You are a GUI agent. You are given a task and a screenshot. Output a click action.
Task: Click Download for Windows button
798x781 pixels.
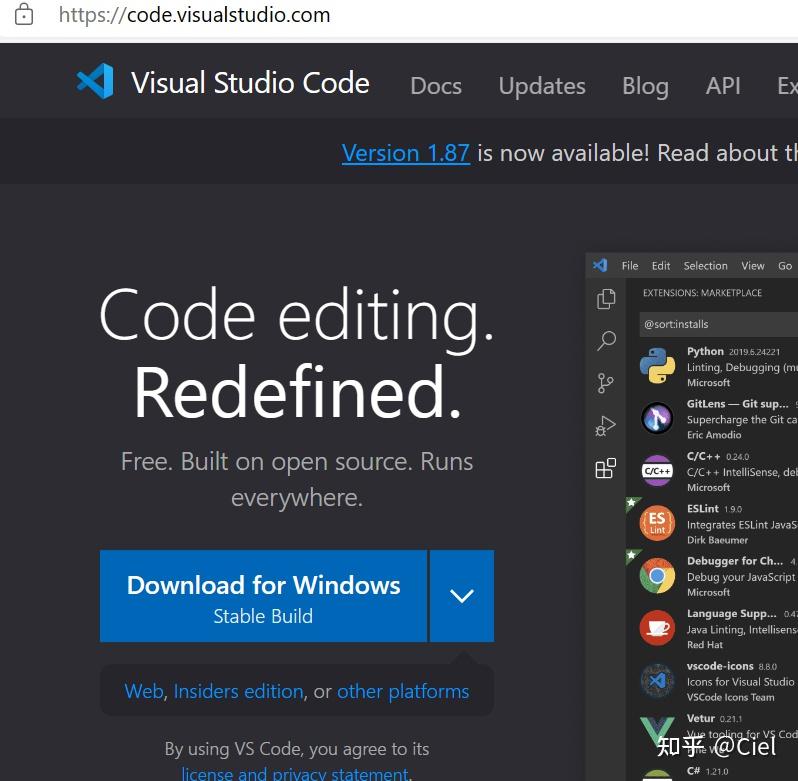click(x=263, y=597)
